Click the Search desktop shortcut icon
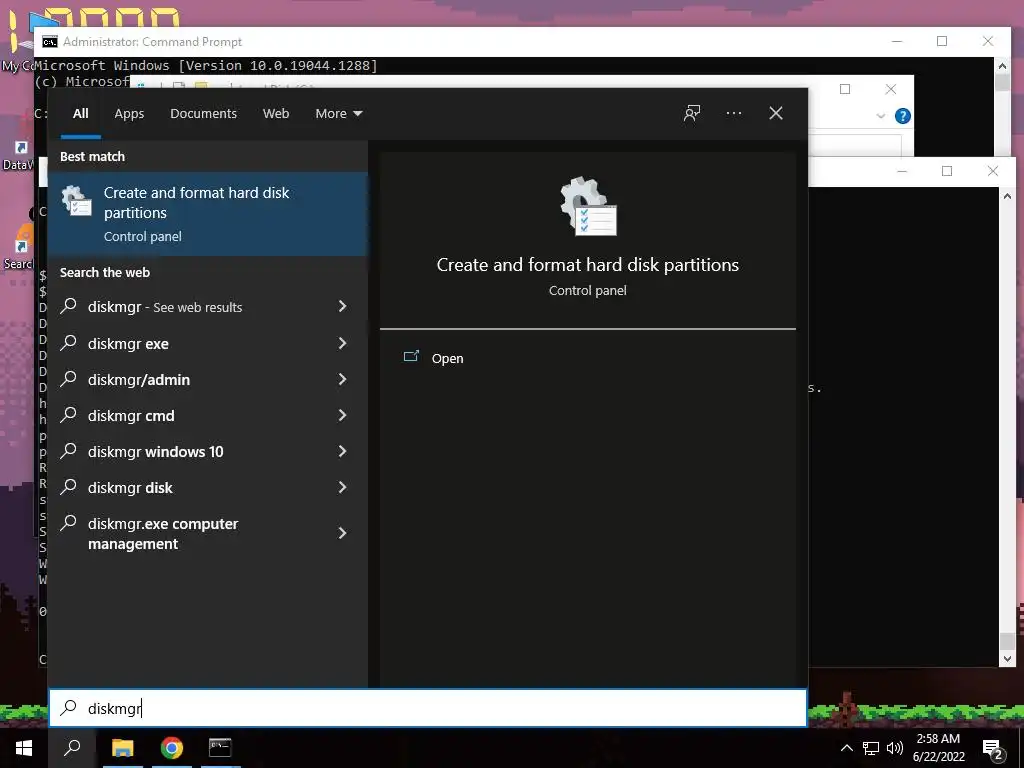Screen dimensions: 1024x768 18,248
